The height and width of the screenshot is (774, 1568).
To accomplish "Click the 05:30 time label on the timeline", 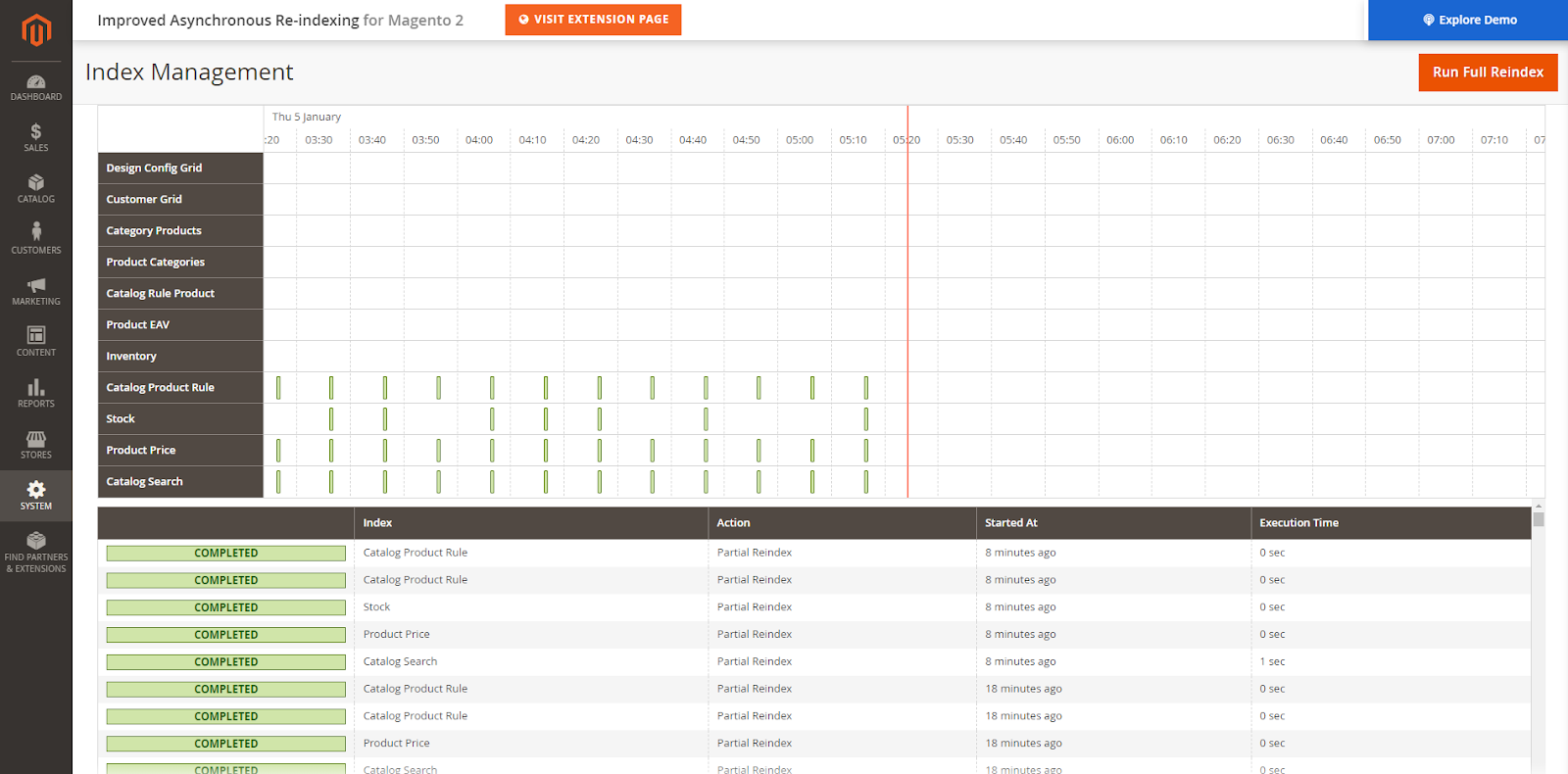I will 960,140.
